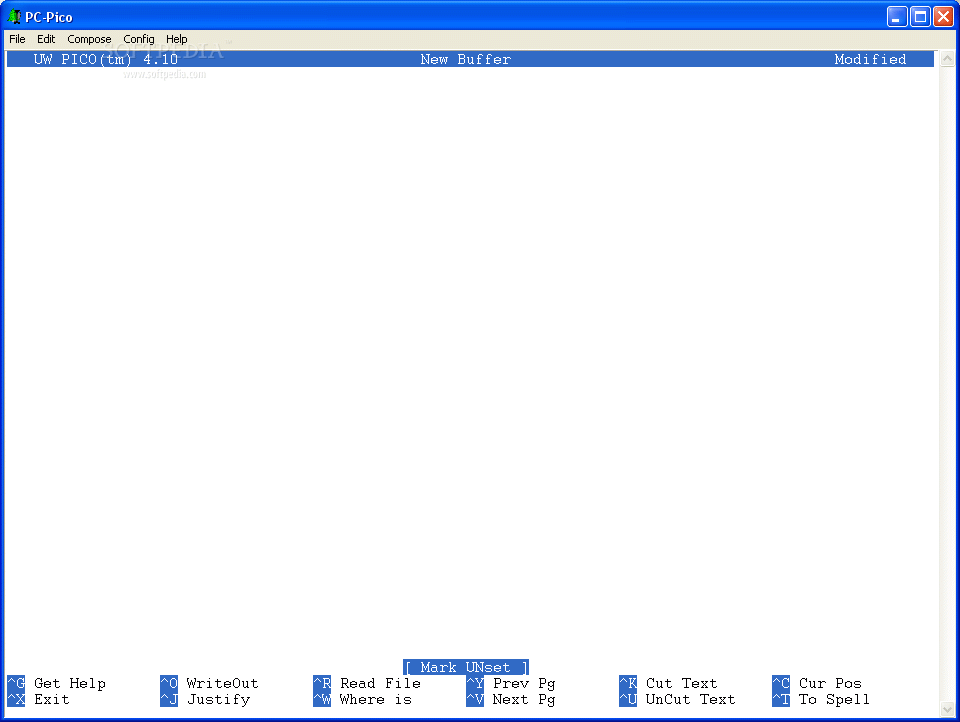Click the ^Y Prev Pg command
Viewport: 960px width, 722px height.
[x=511, y=683]
